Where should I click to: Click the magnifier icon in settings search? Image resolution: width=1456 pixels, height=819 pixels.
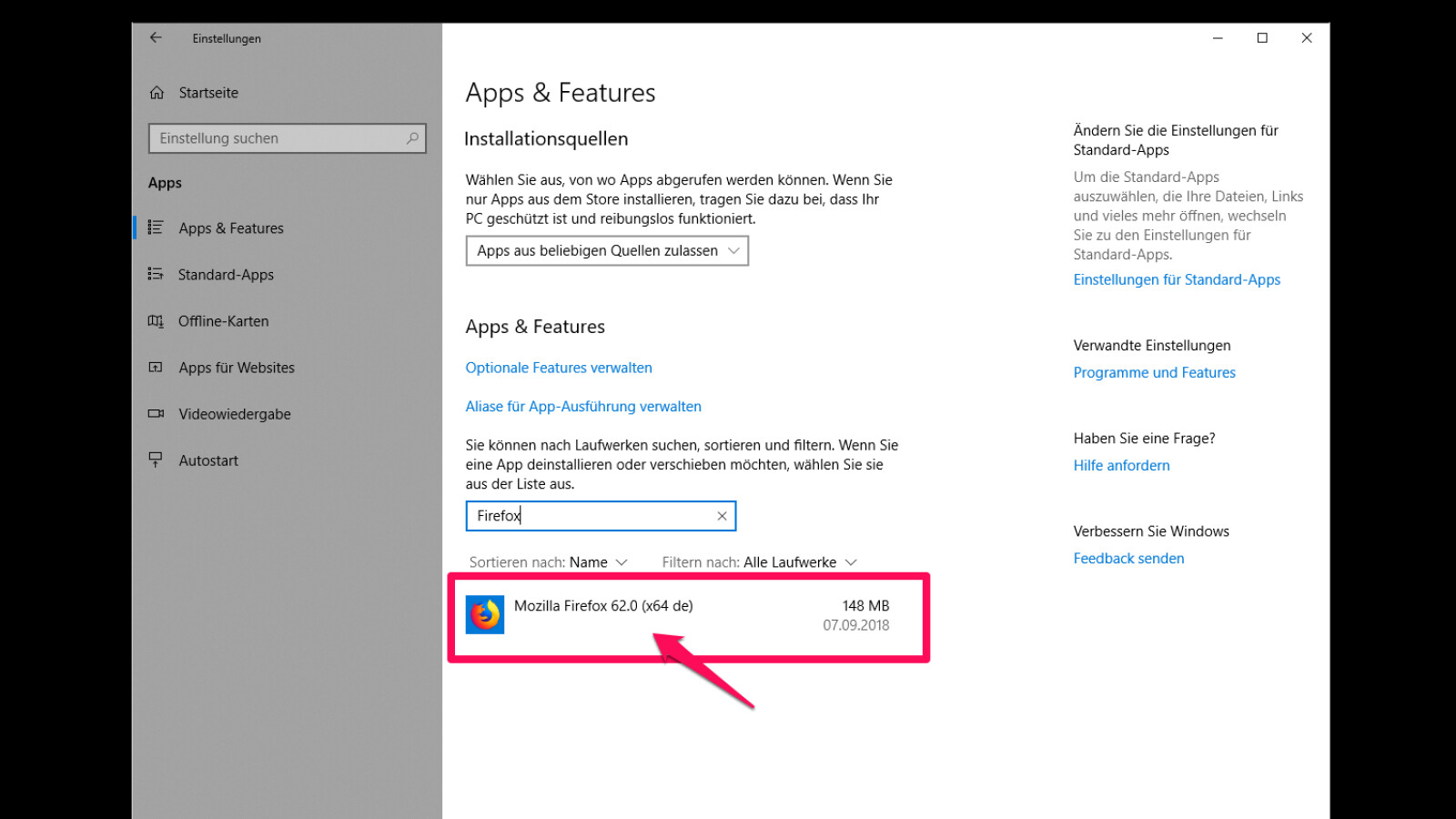412,138
